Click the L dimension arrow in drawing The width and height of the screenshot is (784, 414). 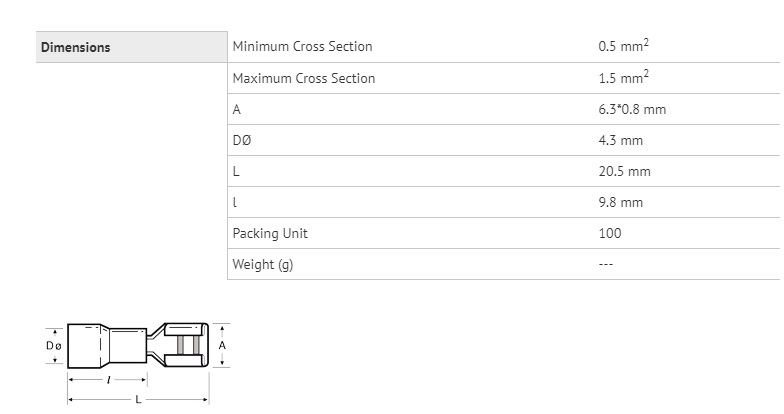[138, 400]
